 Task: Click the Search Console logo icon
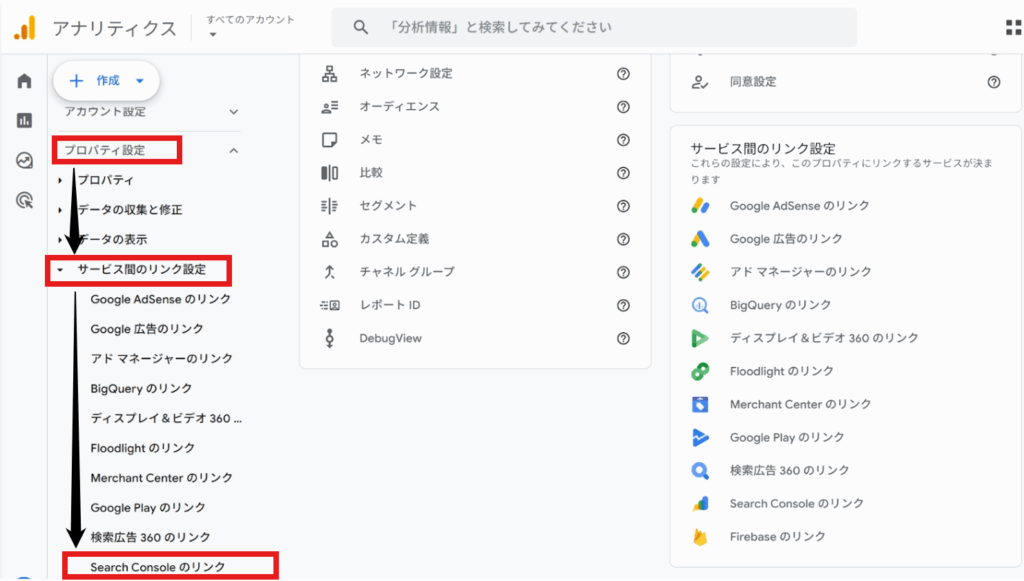(700, 504)
